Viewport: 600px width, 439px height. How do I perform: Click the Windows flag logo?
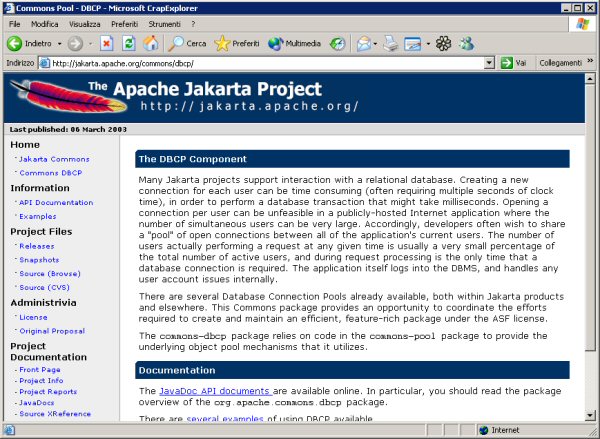coord(582,24)
